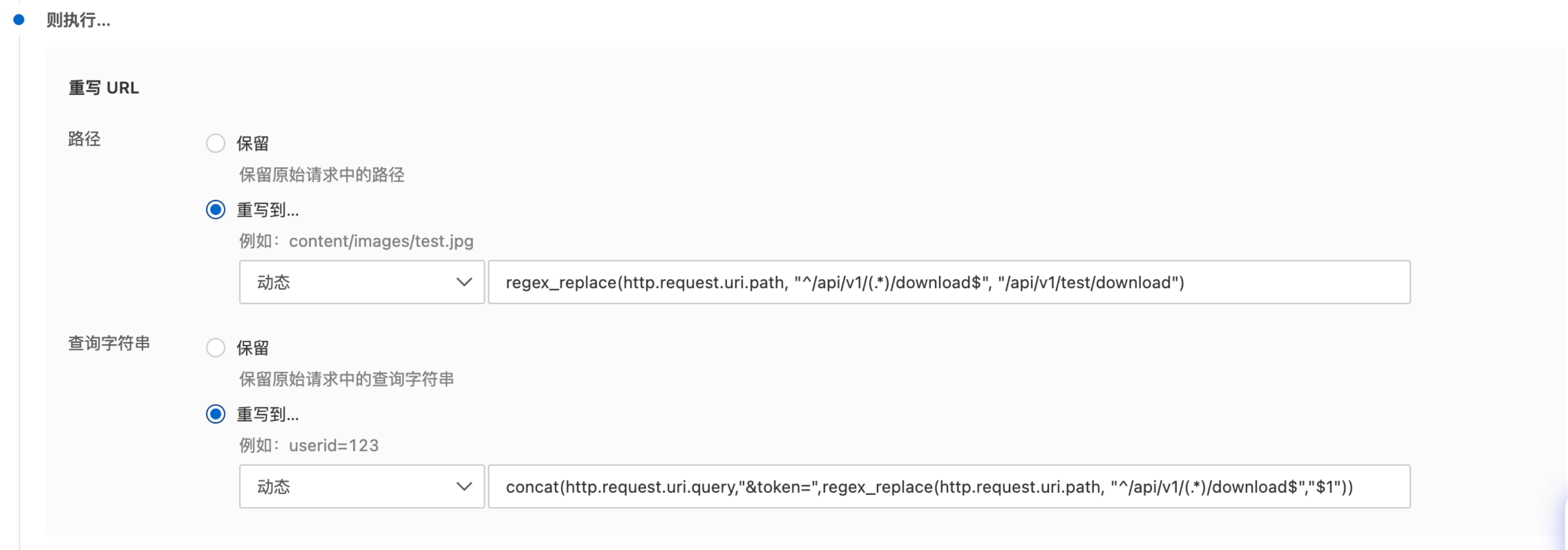This screenshot has width=1568, height=550.
Task: Select the 重写到... radio under 查询字符串
Action: pos(216,415)
